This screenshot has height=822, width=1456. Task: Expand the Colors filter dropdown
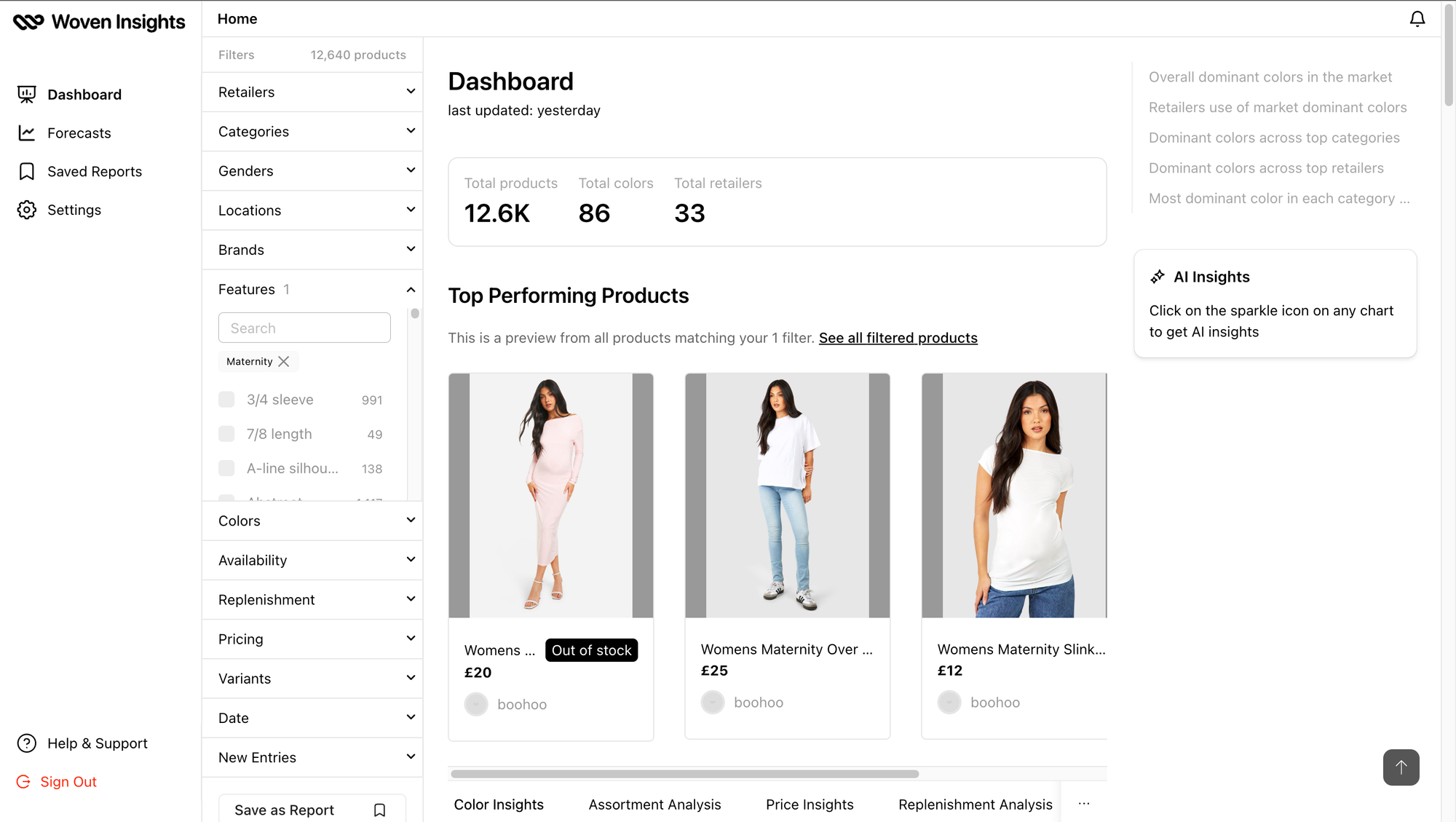click(312, 520)
